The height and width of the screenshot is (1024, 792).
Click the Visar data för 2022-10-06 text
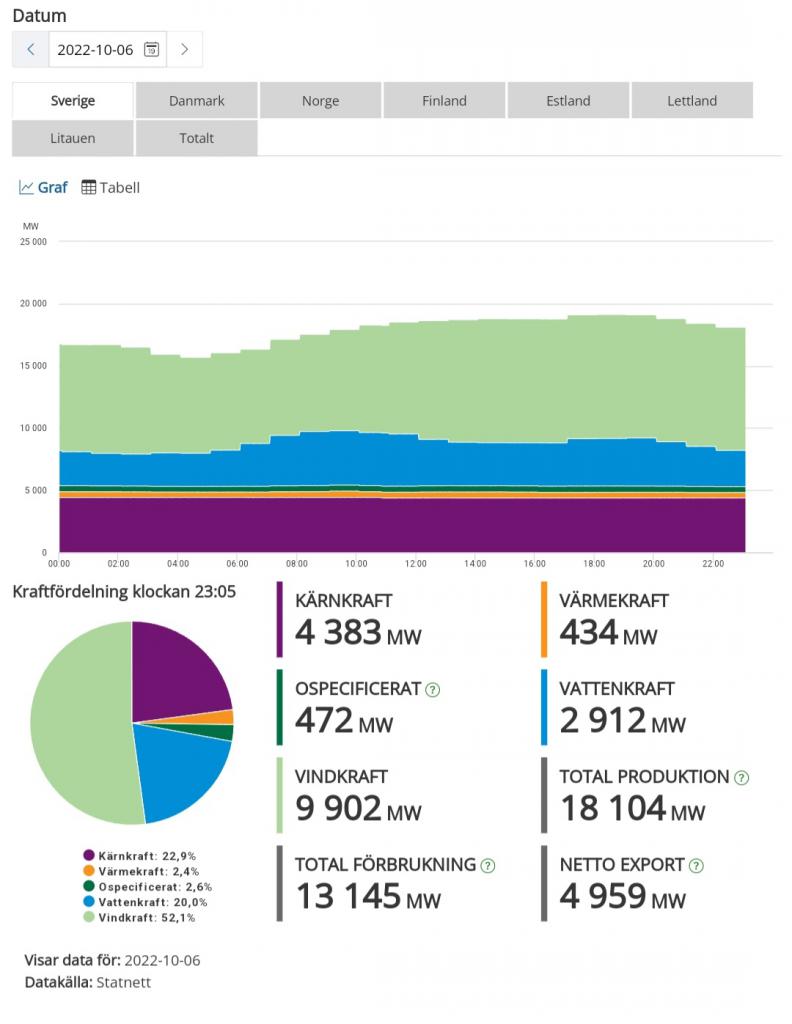point(112,961)
